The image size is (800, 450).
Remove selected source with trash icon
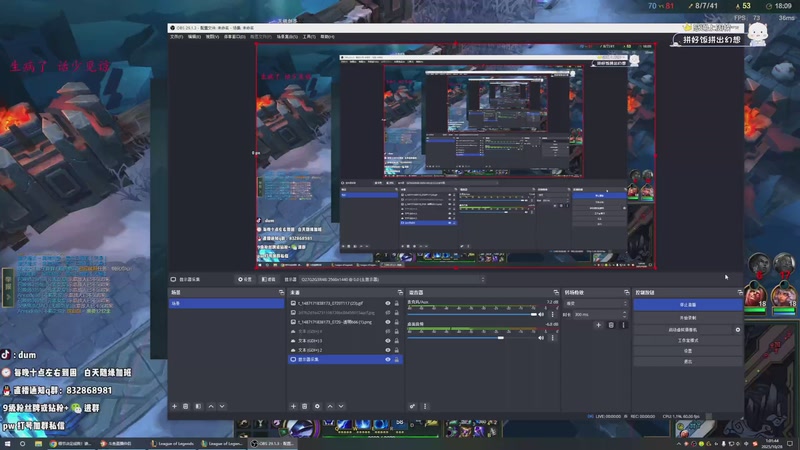(x=304, y=406)
